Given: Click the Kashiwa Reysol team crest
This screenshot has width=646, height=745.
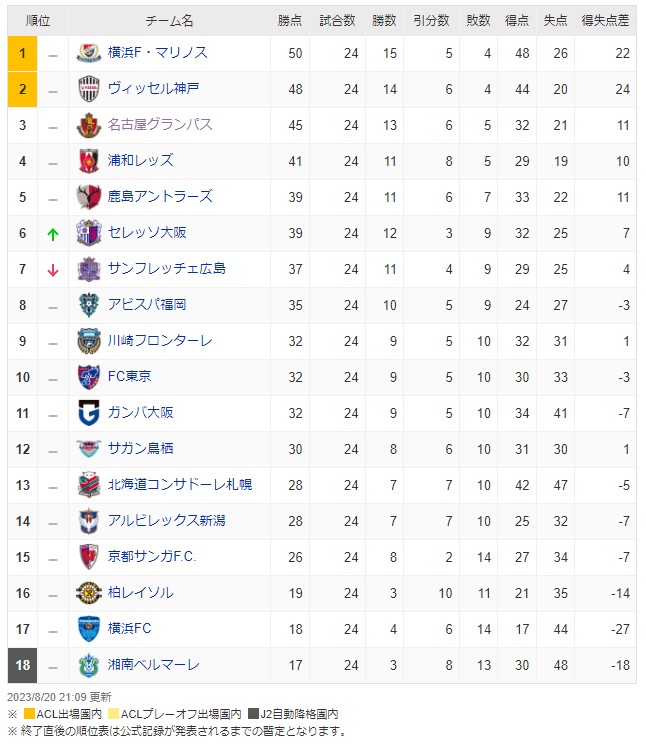Looking at the screenshot, I should [89, 593].
